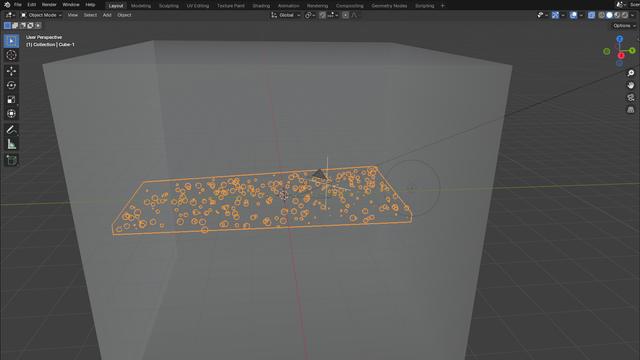This screenshot has width=640, height=360.
Task: Click the negative Y axis gizmo circle
Action: coord(607,51)
